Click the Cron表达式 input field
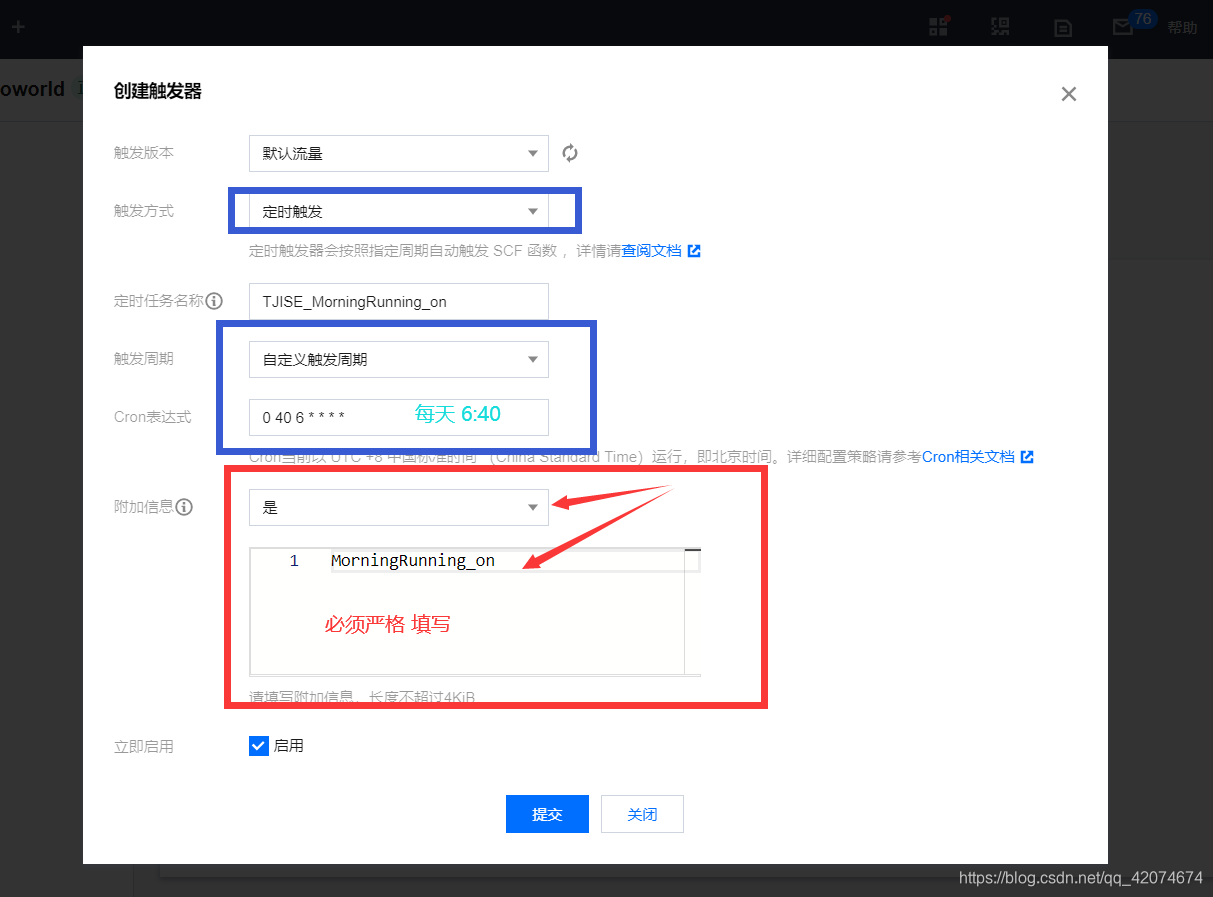Screen dimensions: 1213x897 [399, 417]
